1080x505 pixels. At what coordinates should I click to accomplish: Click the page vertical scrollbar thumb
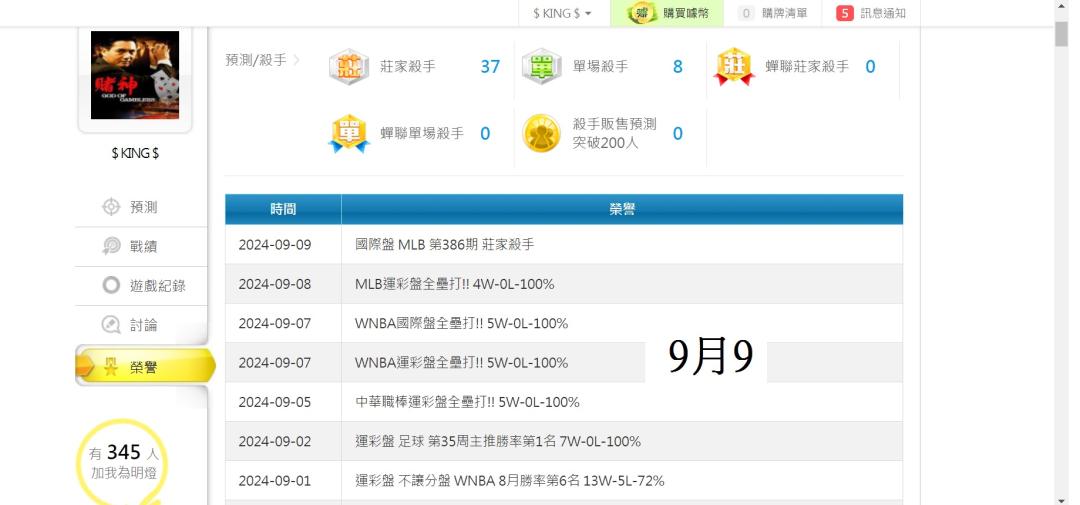pyautogui.click(x=1061, y=34)
